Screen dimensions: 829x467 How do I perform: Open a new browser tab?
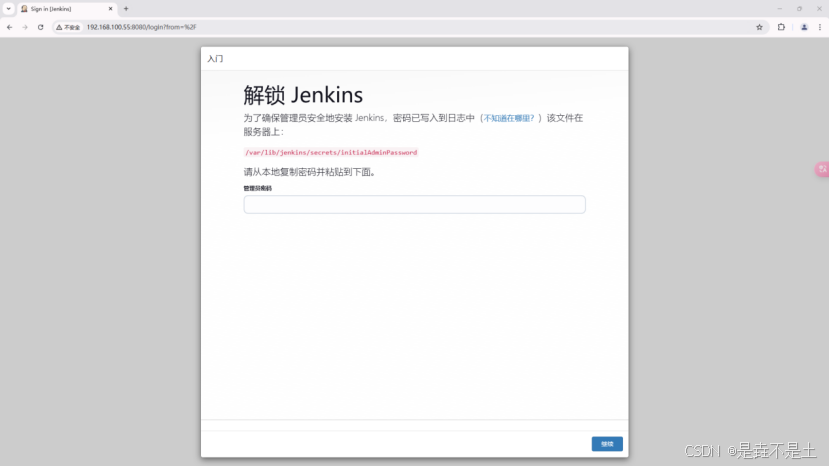[126, 8]
